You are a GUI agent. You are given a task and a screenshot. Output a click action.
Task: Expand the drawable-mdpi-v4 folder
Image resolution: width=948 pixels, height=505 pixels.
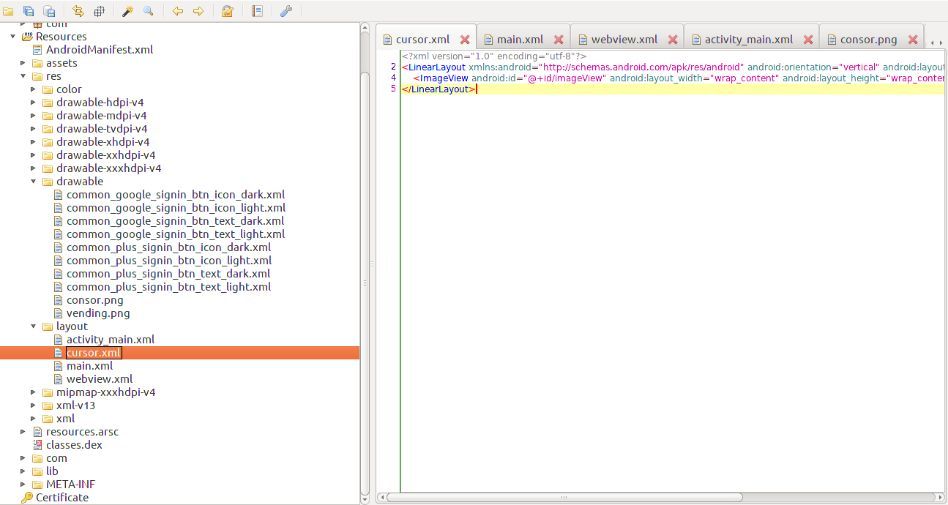coord(33,116)
